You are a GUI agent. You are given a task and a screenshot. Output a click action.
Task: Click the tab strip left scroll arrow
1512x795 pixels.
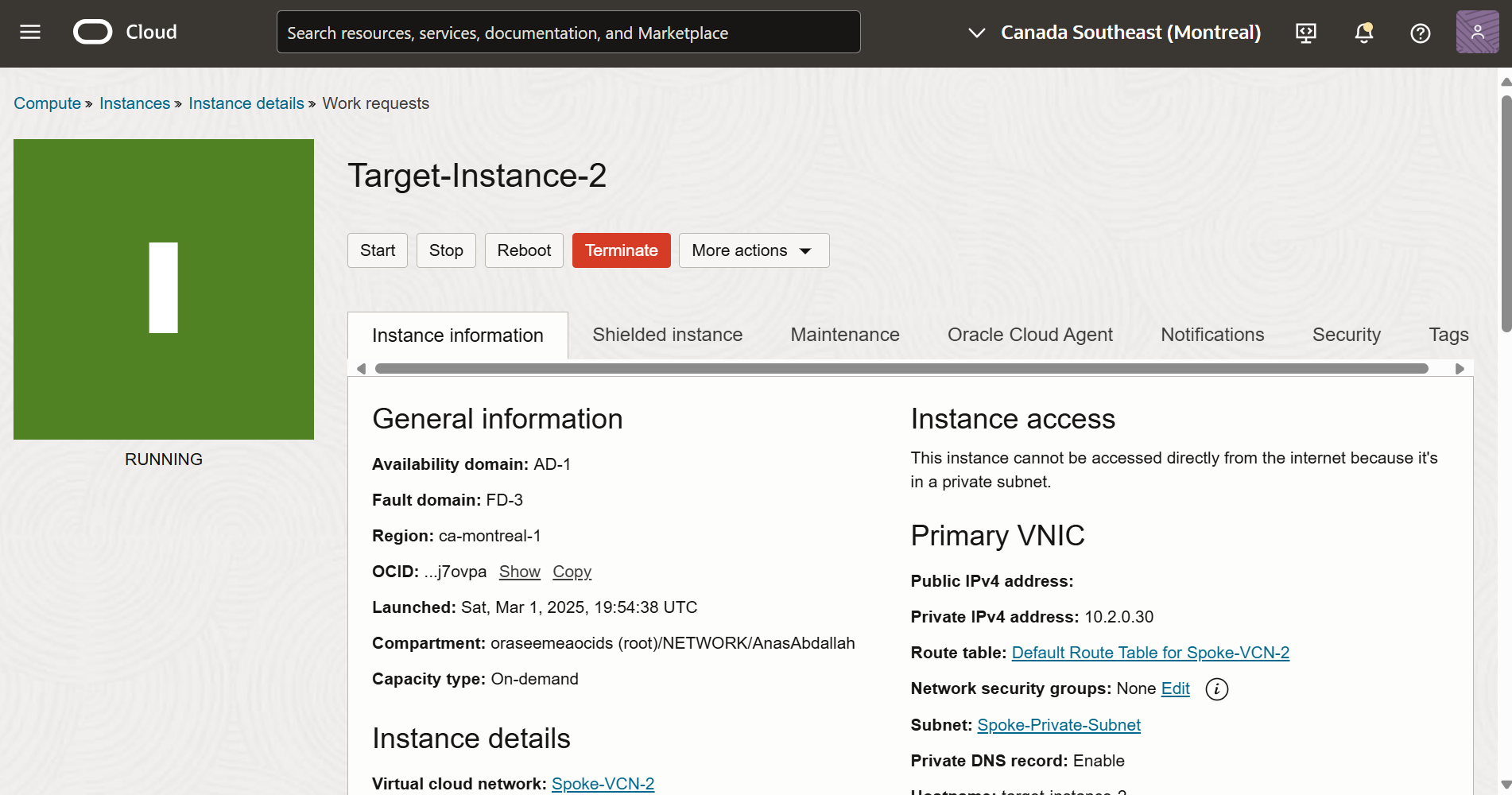click(361, 368)
